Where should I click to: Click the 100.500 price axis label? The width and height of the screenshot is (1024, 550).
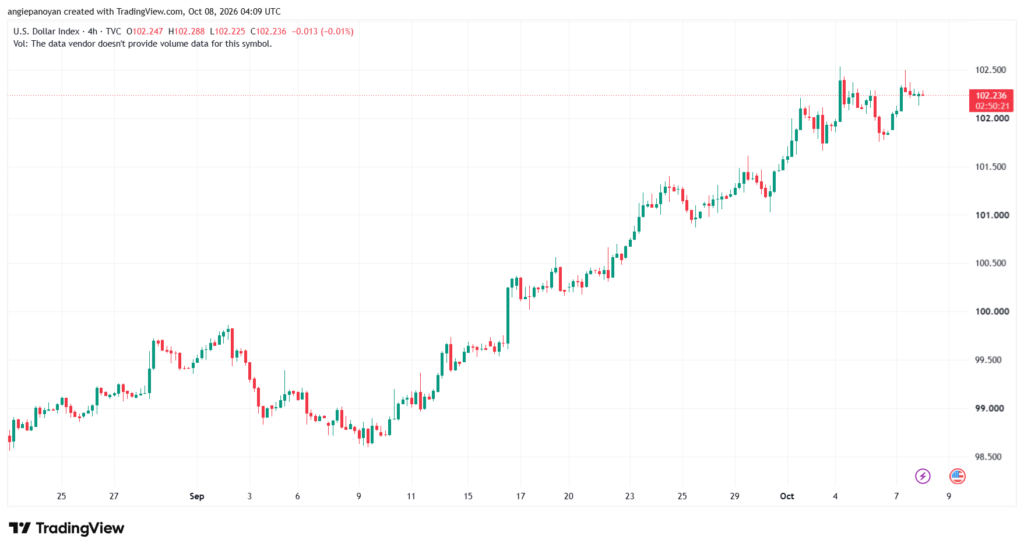tap(991, 263)
